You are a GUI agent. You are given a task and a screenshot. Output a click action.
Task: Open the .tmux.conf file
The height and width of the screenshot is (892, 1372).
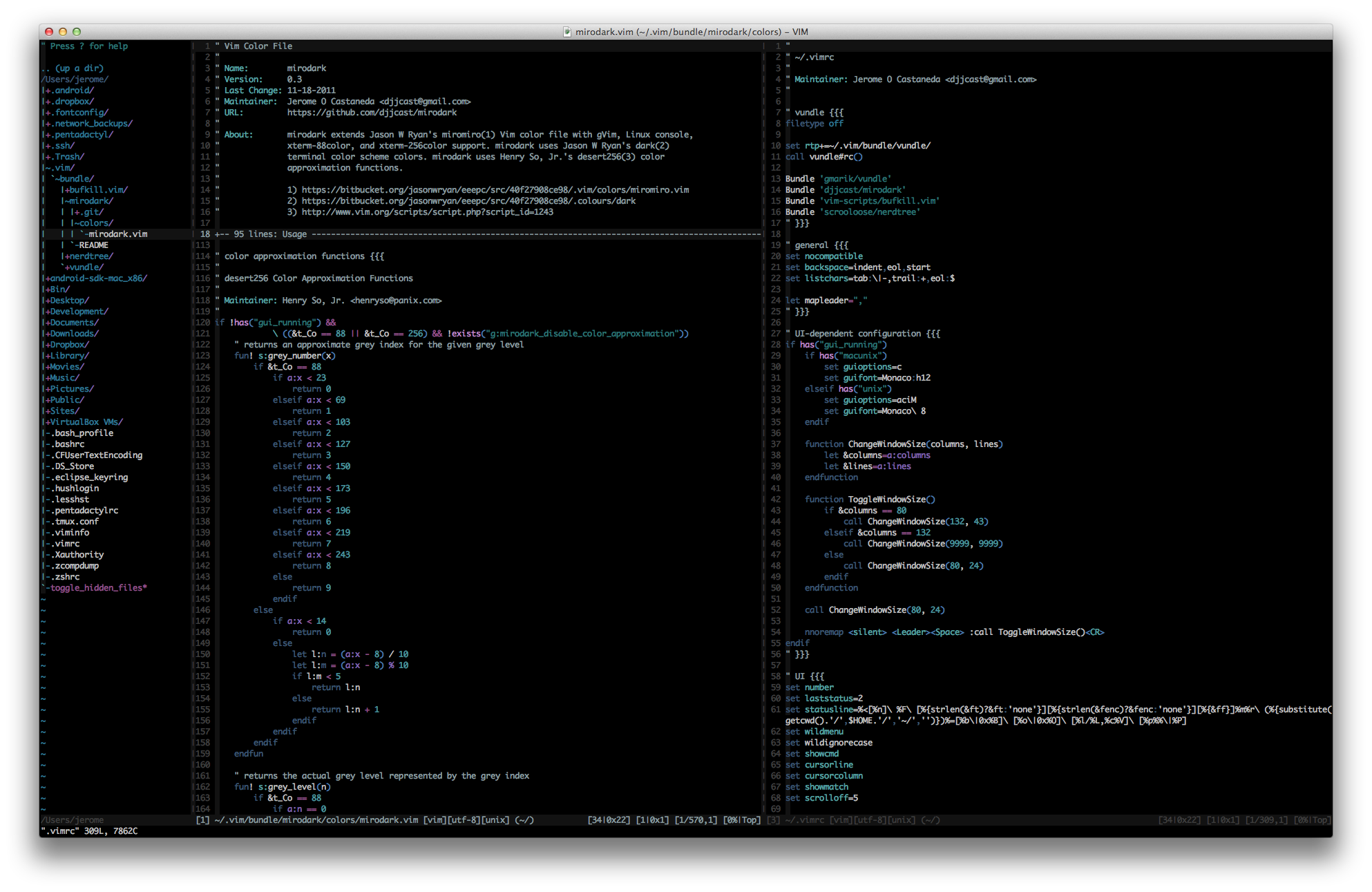pyautogui.click(x=76, y=522)
